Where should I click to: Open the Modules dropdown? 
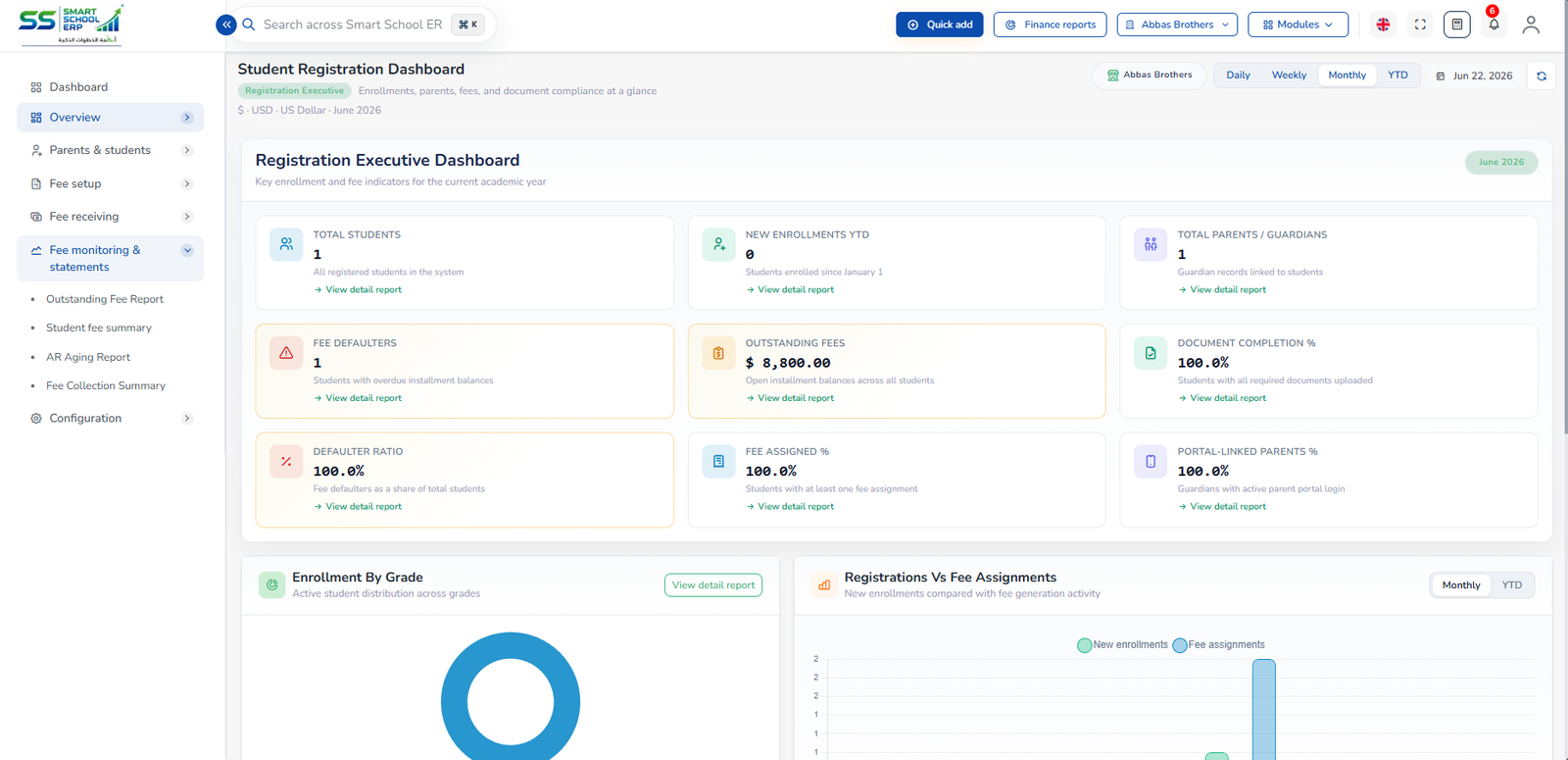[1298, 25]
